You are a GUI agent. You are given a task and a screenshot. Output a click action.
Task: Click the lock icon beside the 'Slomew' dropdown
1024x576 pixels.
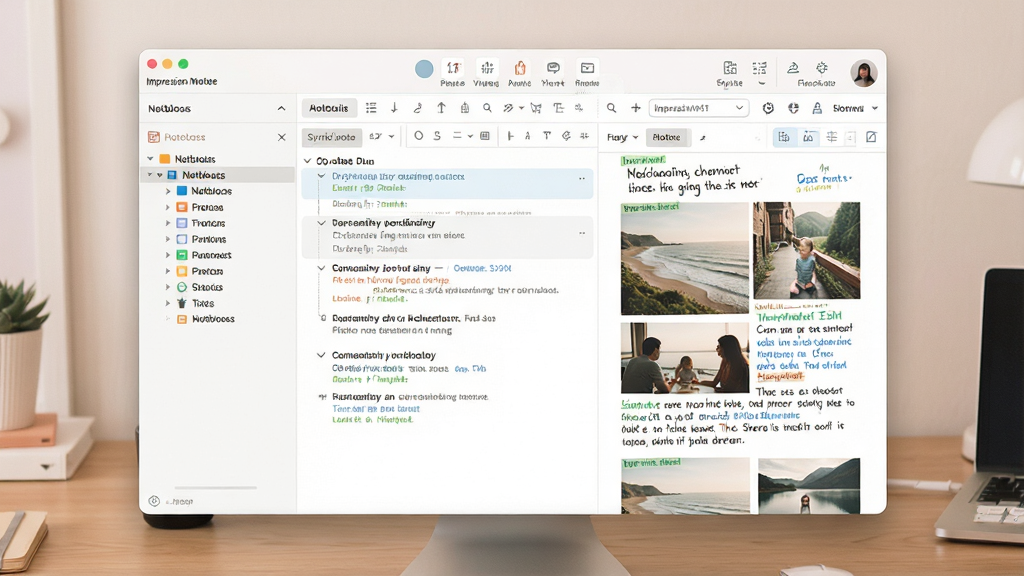coord(817,108)
